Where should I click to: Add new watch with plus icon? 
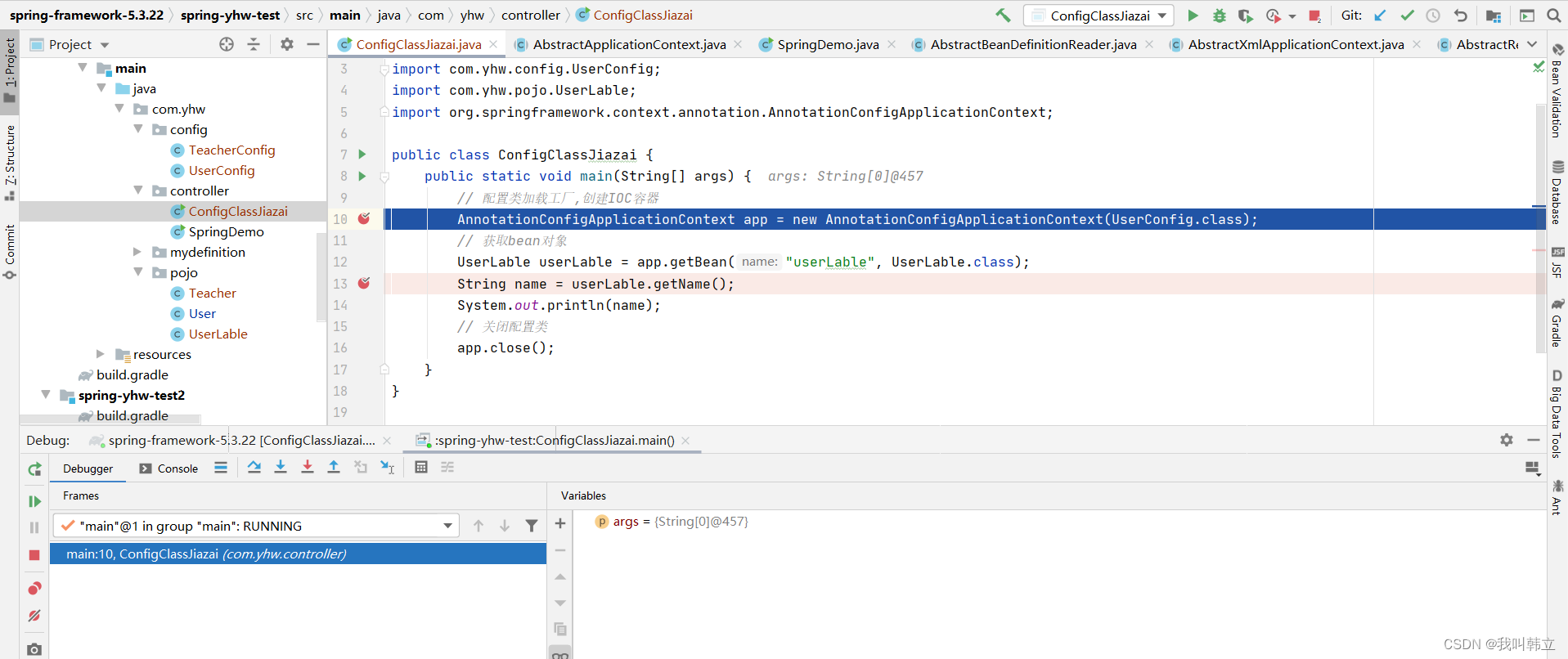coord(560,523)
